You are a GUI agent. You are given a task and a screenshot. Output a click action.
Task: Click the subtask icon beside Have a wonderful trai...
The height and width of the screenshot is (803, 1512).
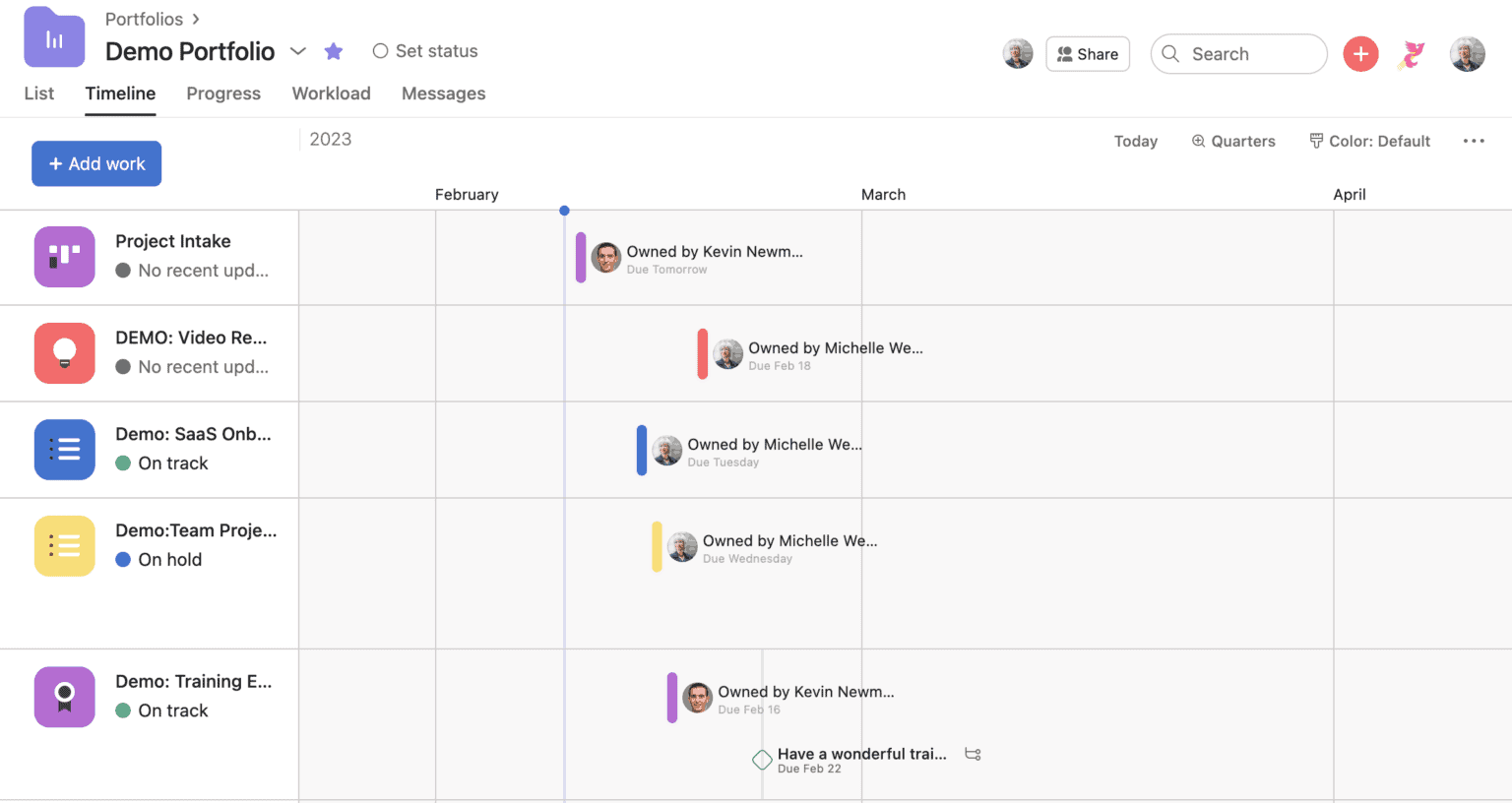(x=973, y=754)
